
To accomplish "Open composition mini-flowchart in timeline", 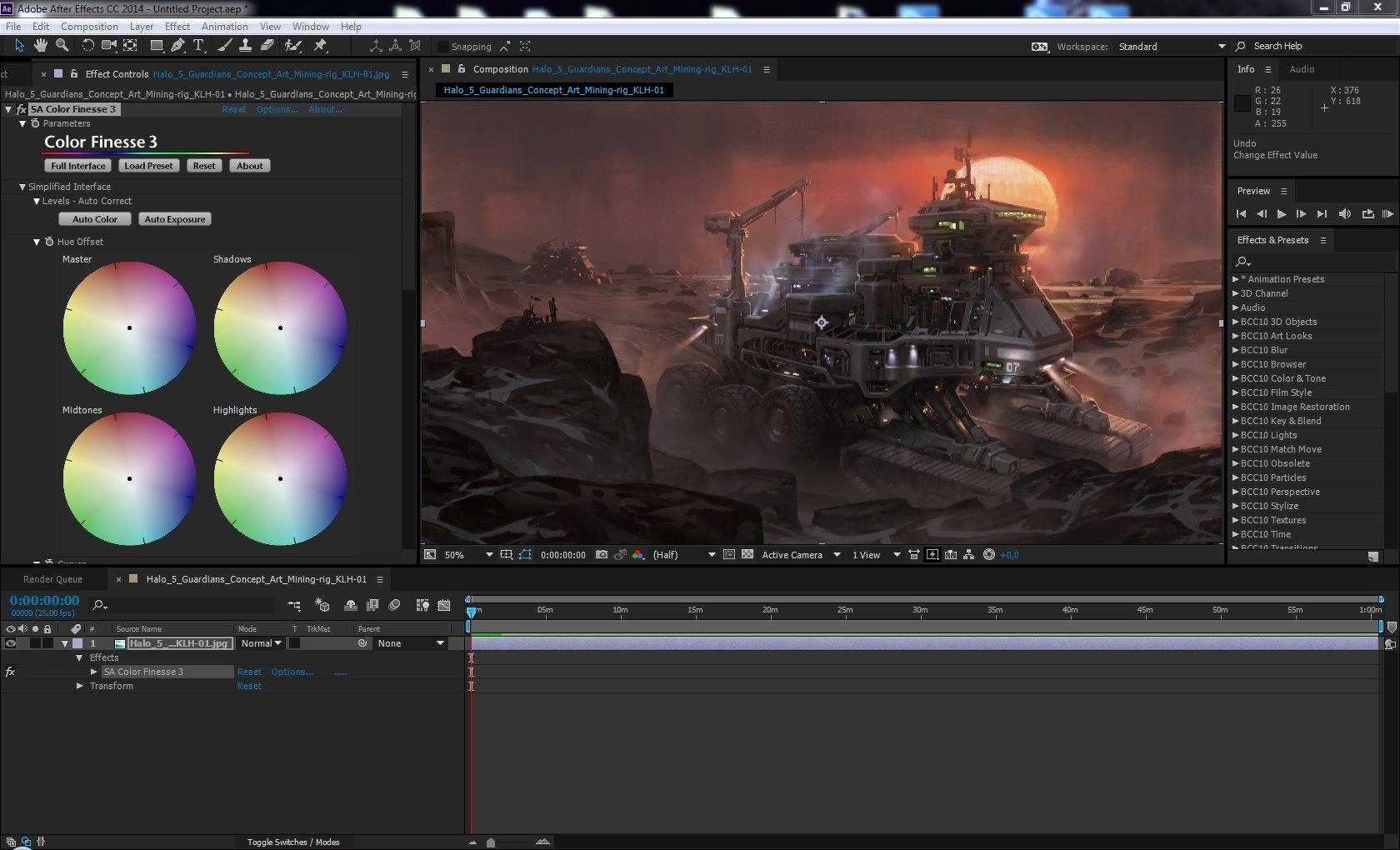I will [x=294, y=606].
